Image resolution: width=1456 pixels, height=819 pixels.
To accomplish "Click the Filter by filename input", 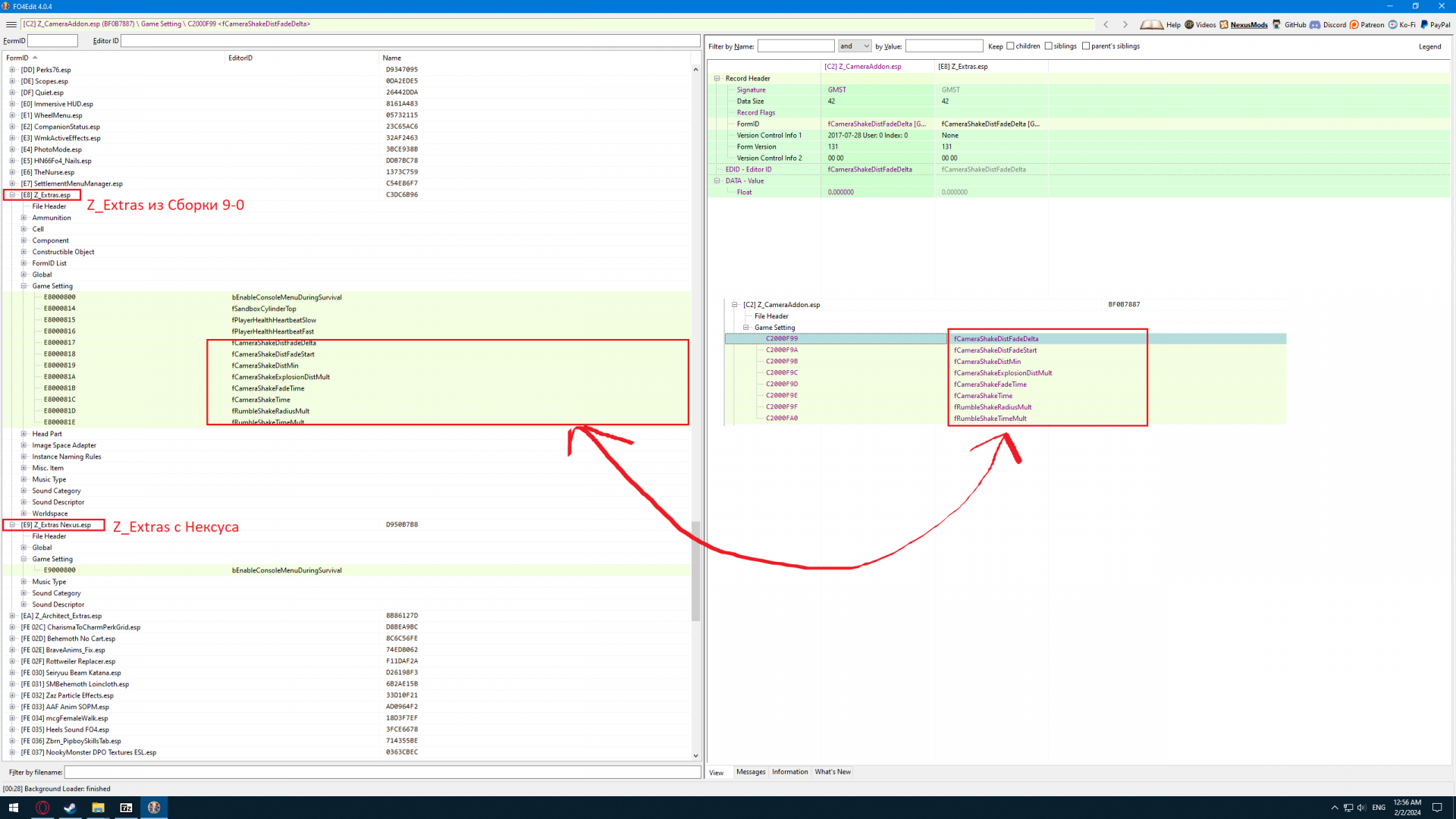I will point(381,772).
